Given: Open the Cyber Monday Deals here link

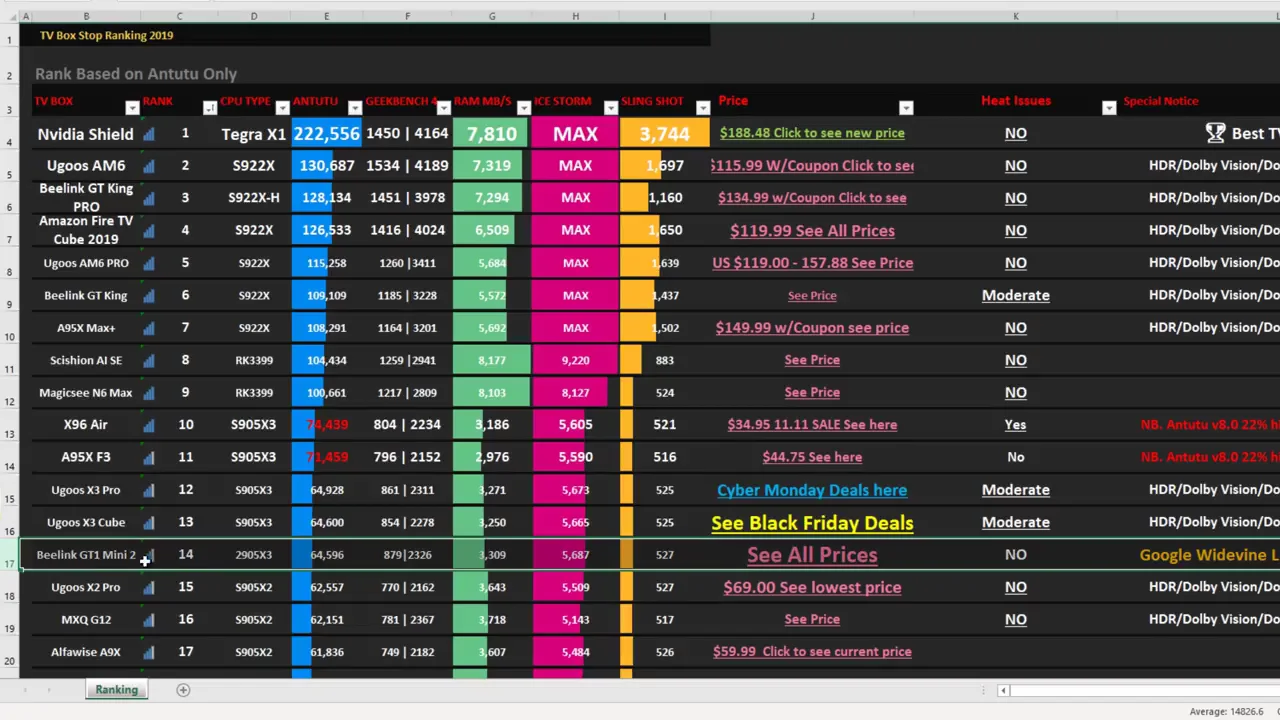Looking at the screenshot, I should 812,490.
